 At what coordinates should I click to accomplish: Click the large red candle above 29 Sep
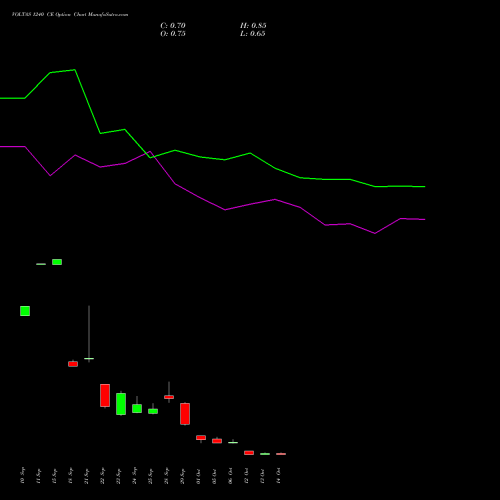(185, 414)
